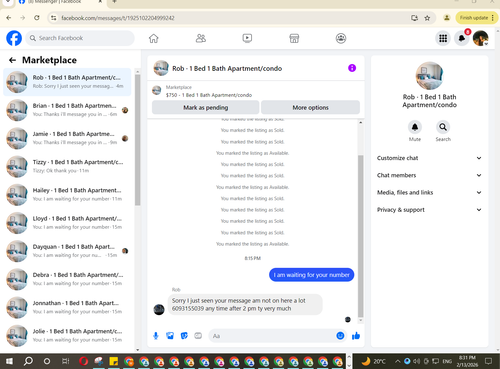Screen dimensions: 500x369
Task: Mute this conversation with the bell icon
Action: tap(415, 127)
